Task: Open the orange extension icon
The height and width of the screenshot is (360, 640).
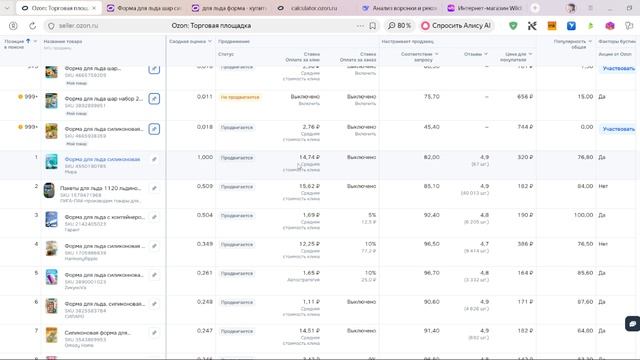Action: click(552, 26)
